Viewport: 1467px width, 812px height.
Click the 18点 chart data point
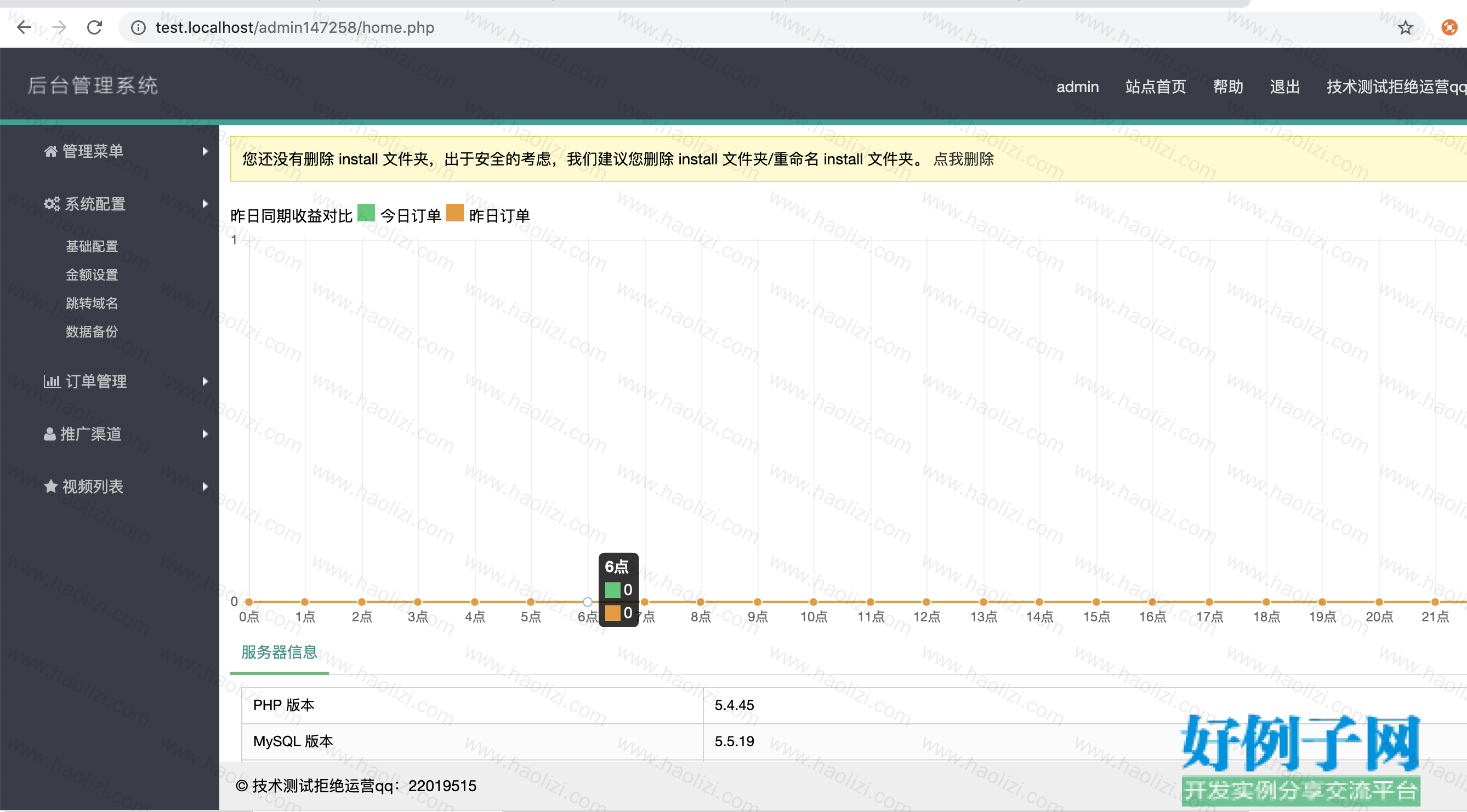tap(1266, 602)
